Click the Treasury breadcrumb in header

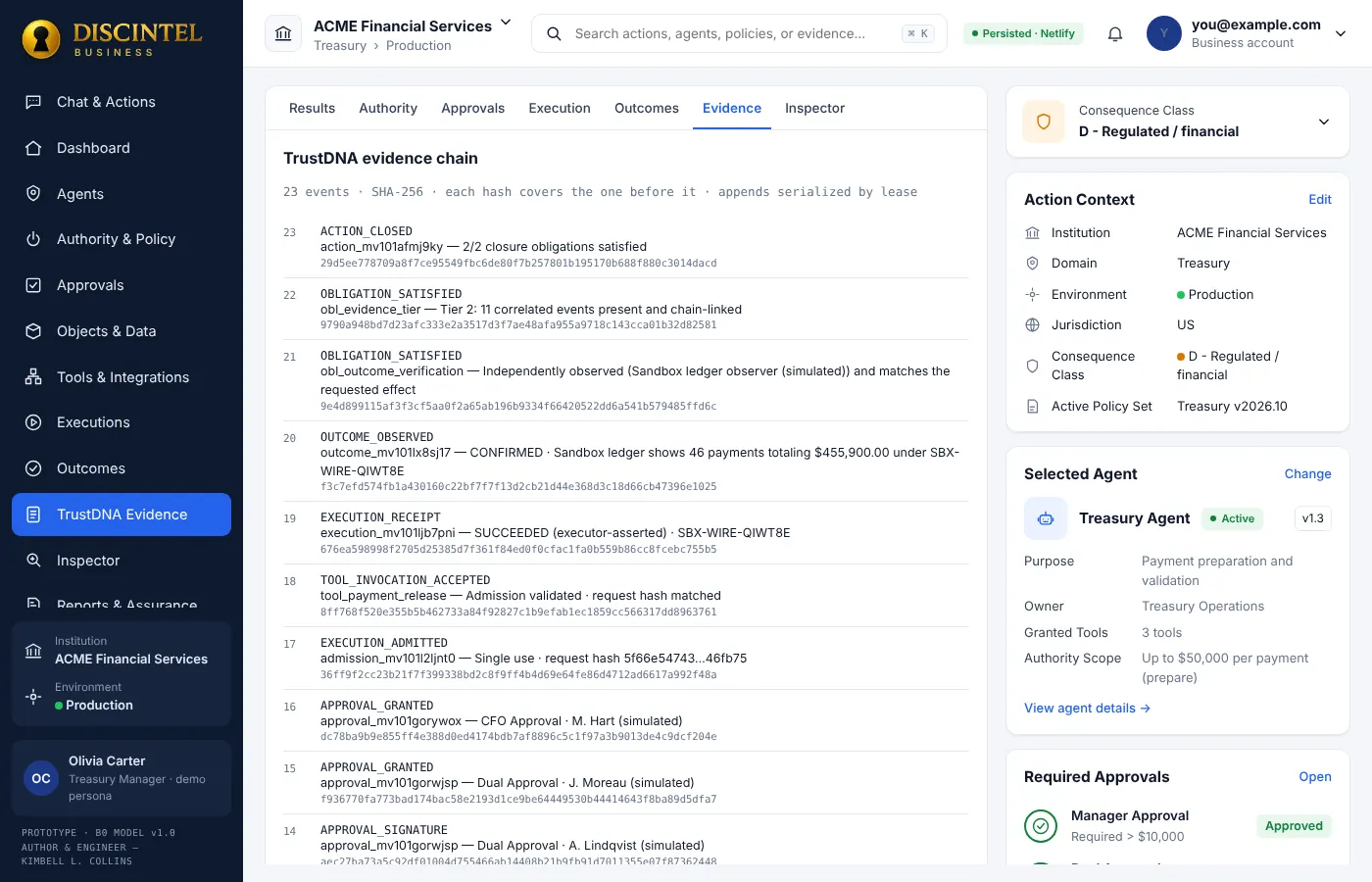coord(340,46)
